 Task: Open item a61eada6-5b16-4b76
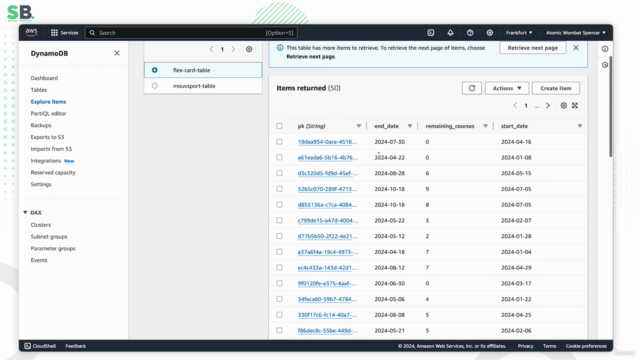[328, 158]
